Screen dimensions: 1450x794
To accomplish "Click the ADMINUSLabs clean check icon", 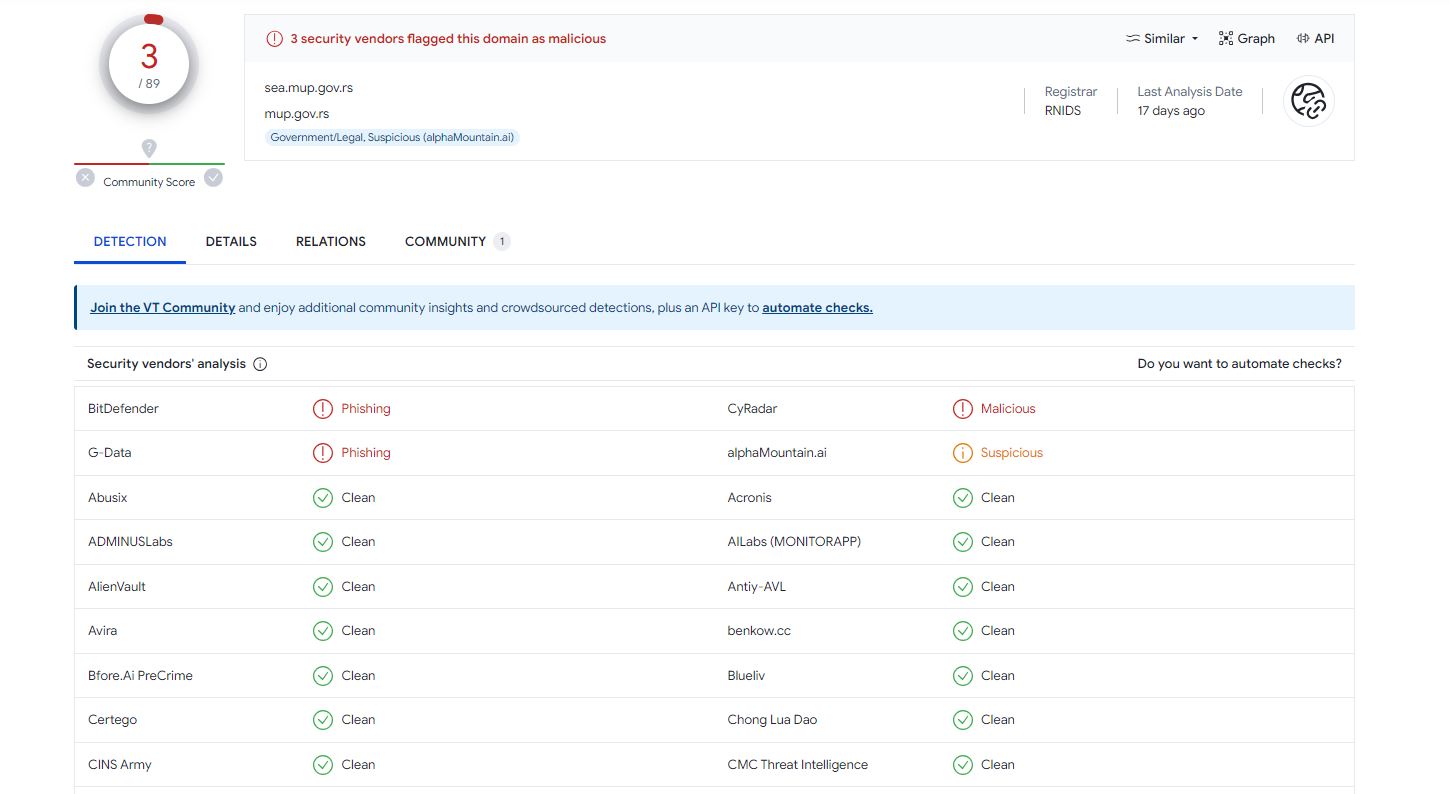I will pyautogui.click(x=323, y=542).
